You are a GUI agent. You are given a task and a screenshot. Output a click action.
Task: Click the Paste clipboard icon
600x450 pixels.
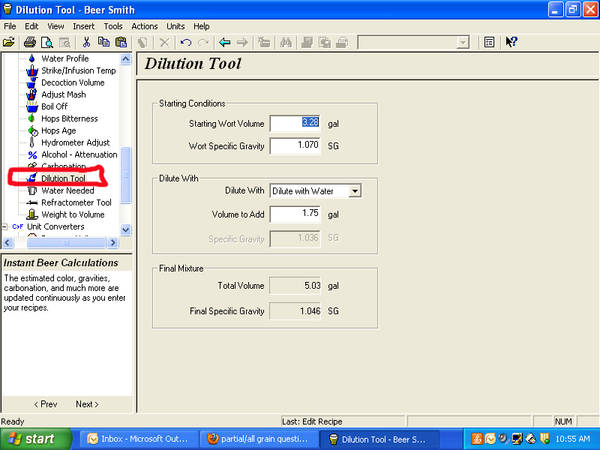coord(121,42)
